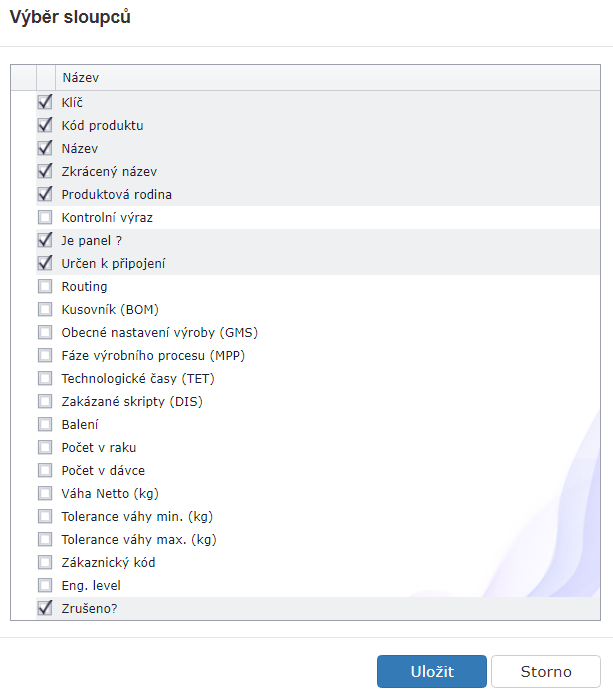Enable the Kusovník (BOM) column
The image size is (613, 693).
coord(44,309)
